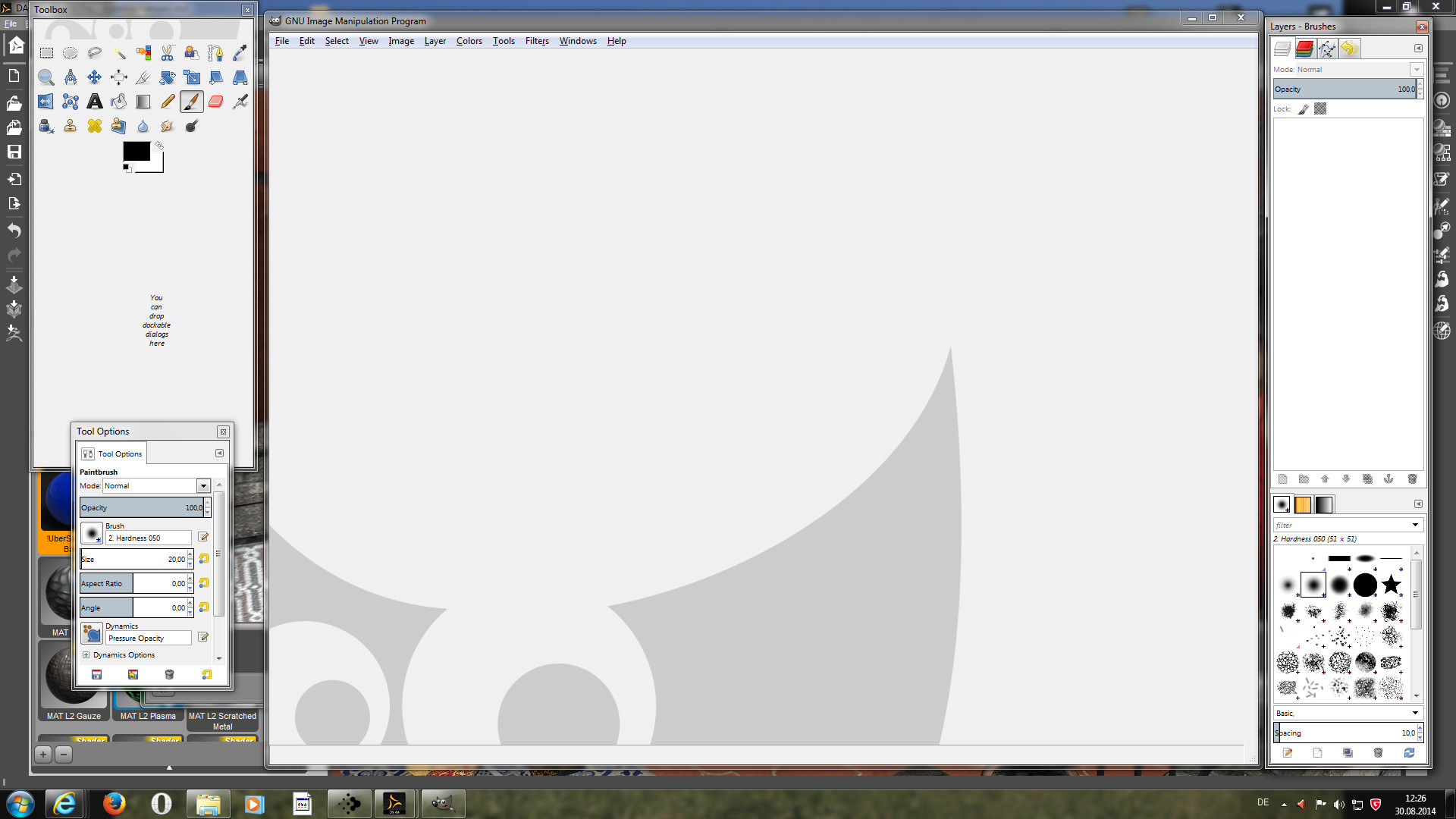Select the Fuzzy Select magic wand tool

tap(119, 53)
